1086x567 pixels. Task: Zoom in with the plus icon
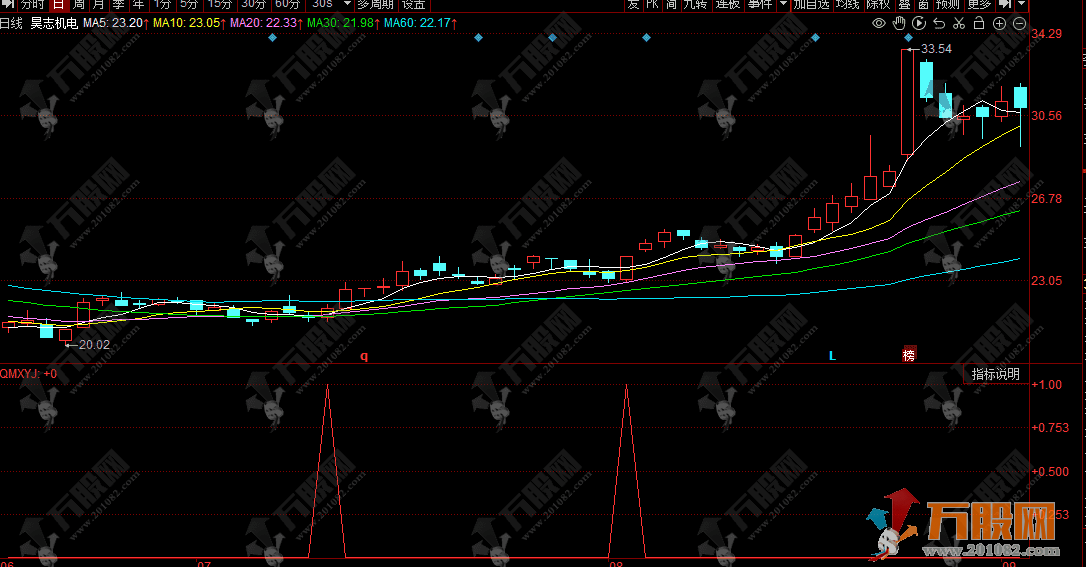pos(1000,23)
